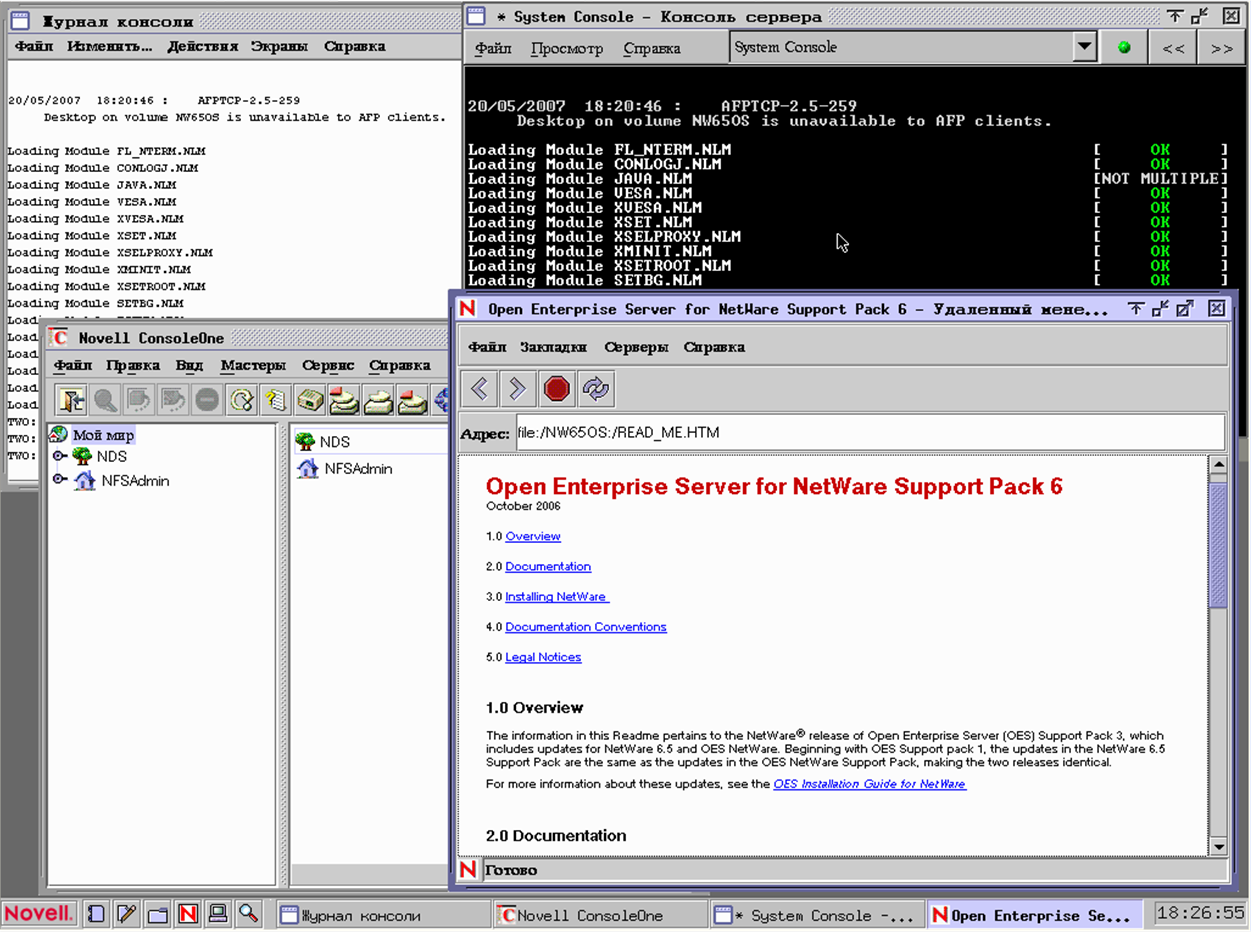Open Справка menu in browser window
Image resolution: width=1251 pixels, height=932 pixels.
(x=714, y=347)
